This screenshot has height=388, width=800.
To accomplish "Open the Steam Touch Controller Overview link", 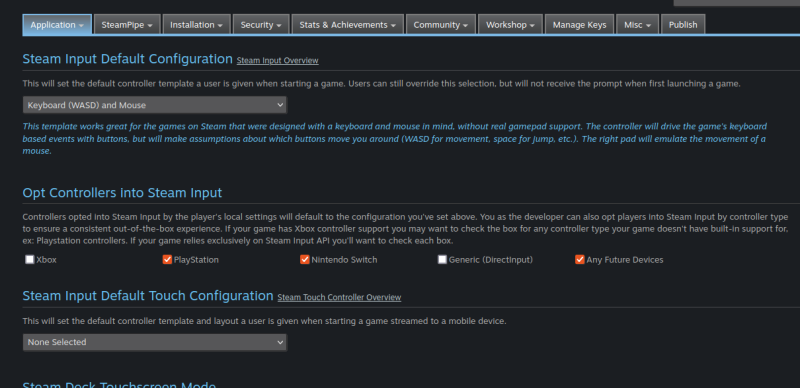I will click(x=339, y=298).
